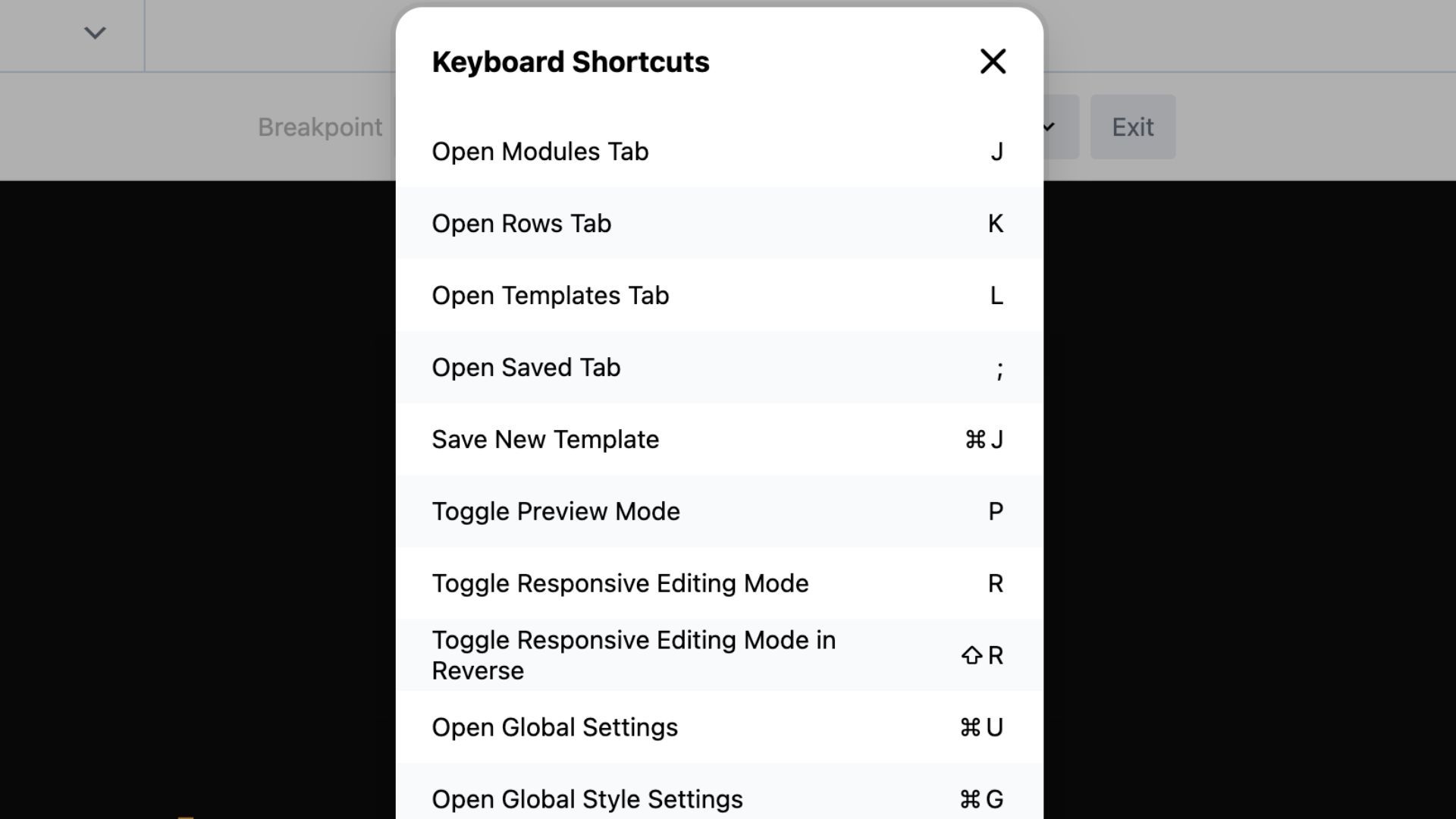This screenshot has width=1456, height=819.
Task: Select the Open Modules Tab row
Action: click(x=540, y=152)
